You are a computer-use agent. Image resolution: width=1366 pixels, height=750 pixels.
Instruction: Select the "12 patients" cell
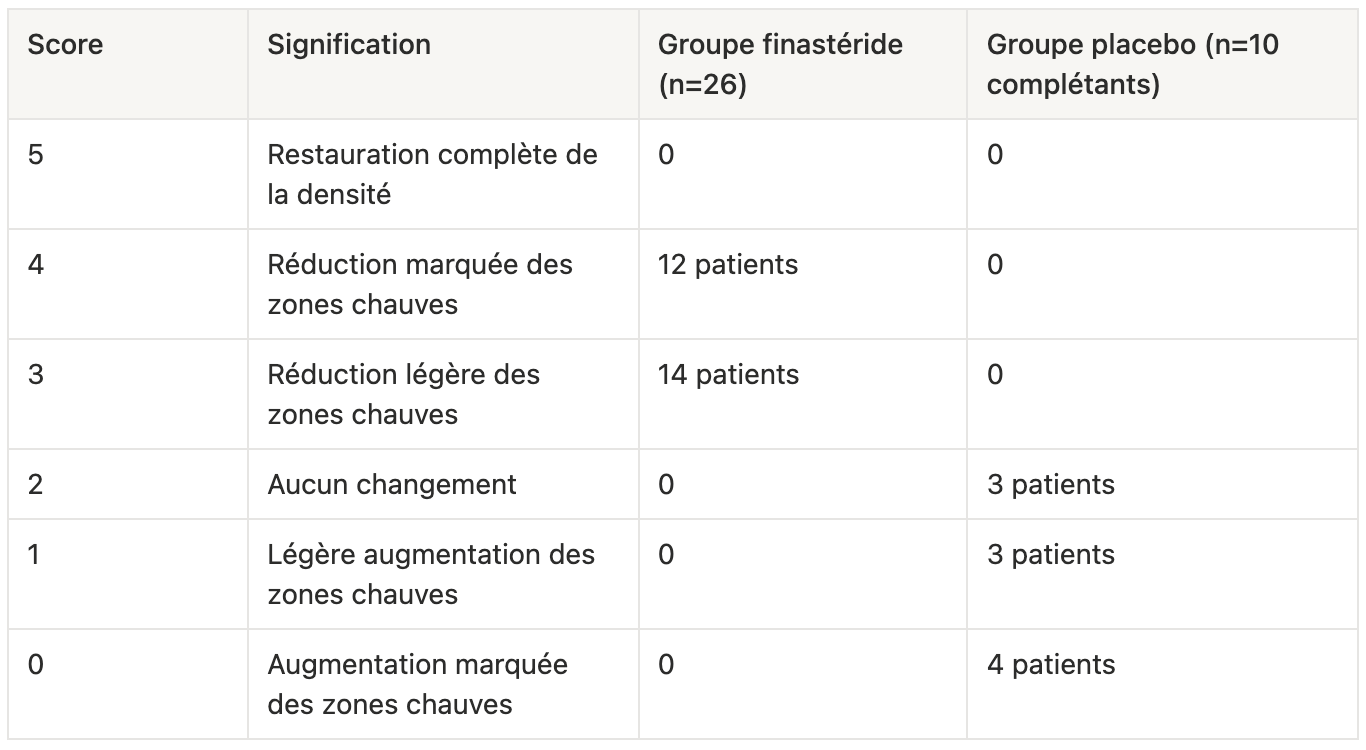tap(728, 265)
